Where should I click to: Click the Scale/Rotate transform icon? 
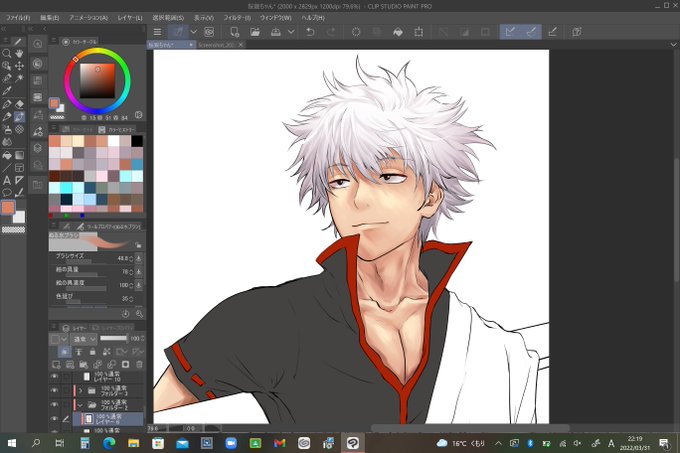pos(418,32)
